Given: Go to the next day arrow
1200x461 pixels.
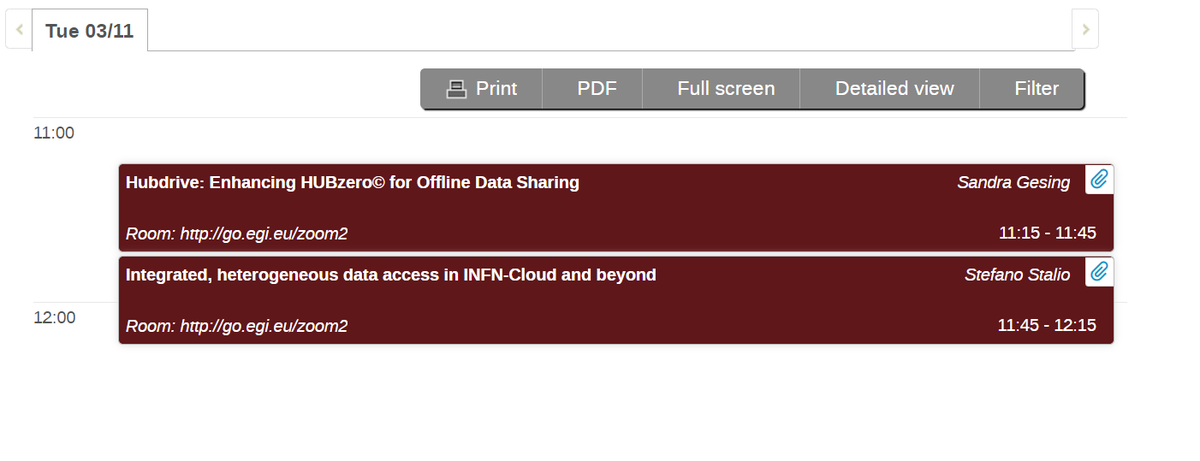Looking at the screenshot, I should (x=1085, y=30).
